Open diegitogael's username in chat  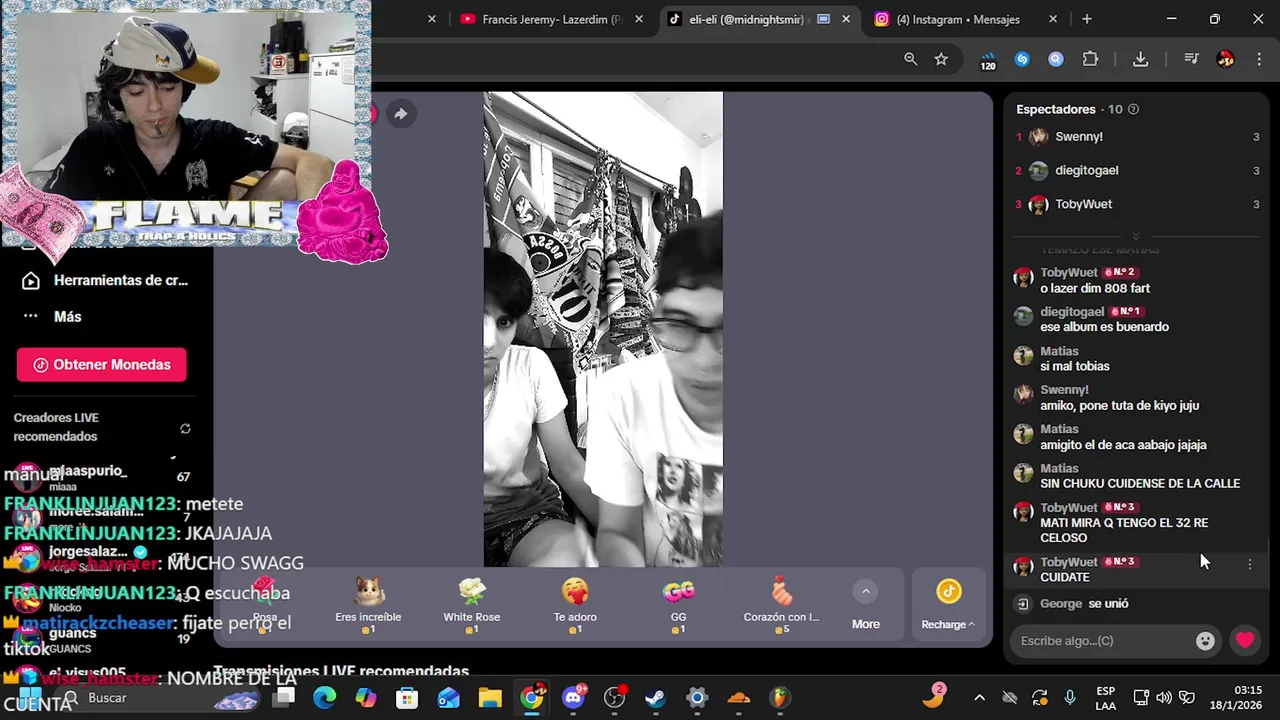tap(1072, 312)
